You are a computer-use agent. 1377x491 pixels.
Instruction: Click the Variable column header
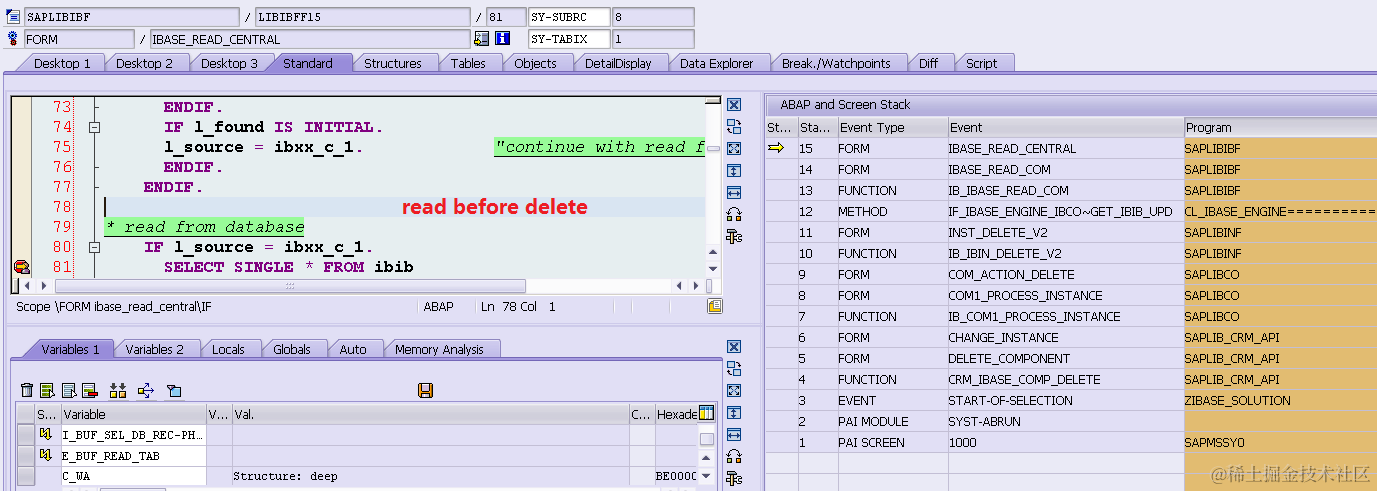click(x=133, y=414)
